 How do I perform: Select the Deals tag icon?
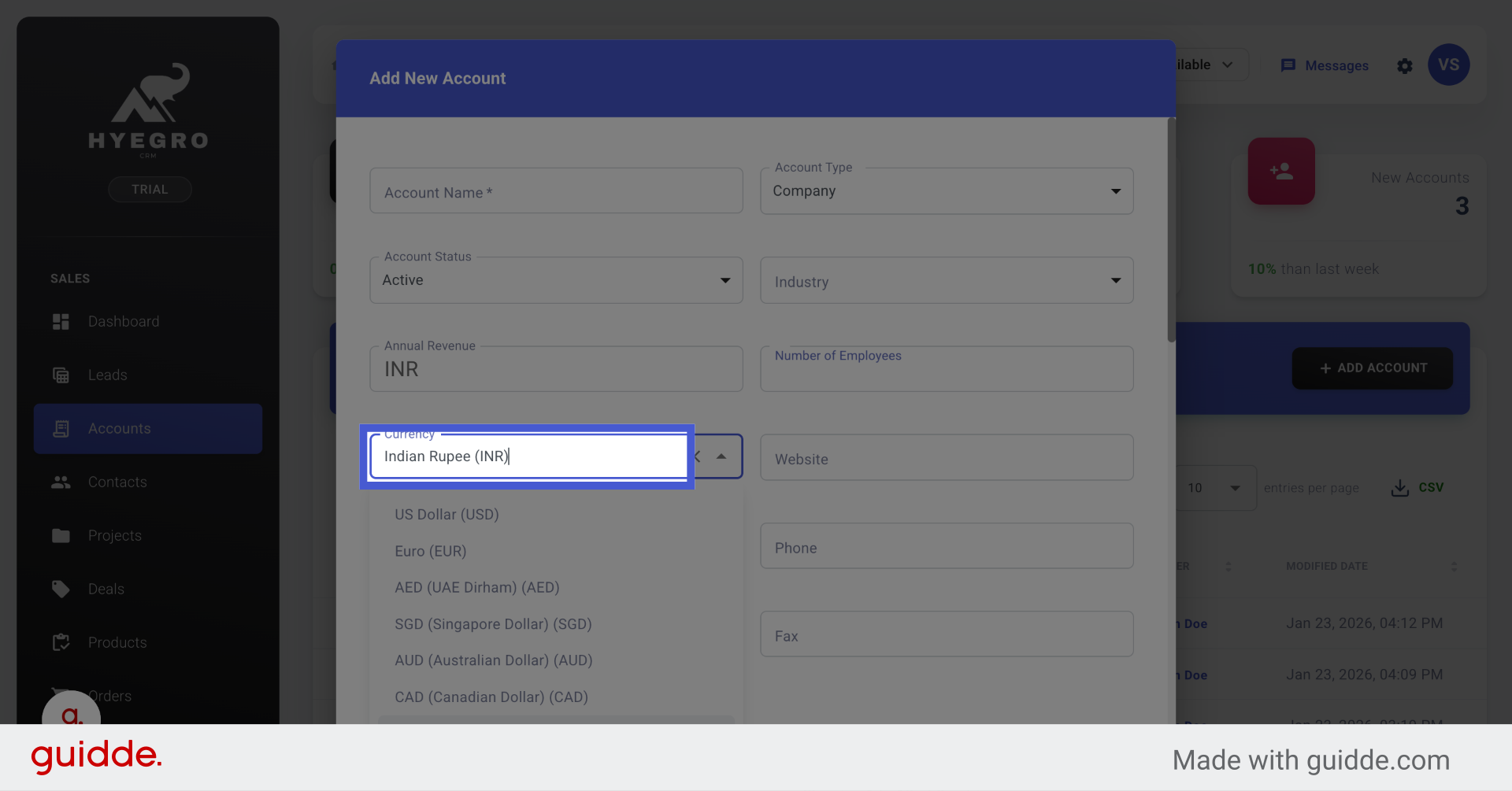pyautogui.click(x=61, y=589)
